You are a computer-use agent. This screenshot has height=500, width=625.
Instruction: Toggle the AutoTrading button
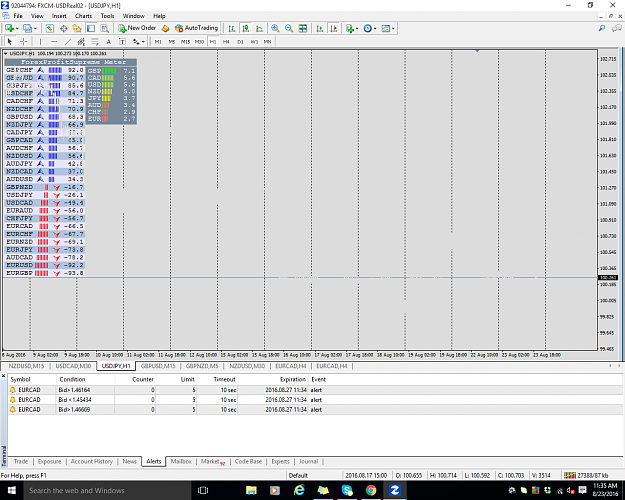(x=197, y=28)
